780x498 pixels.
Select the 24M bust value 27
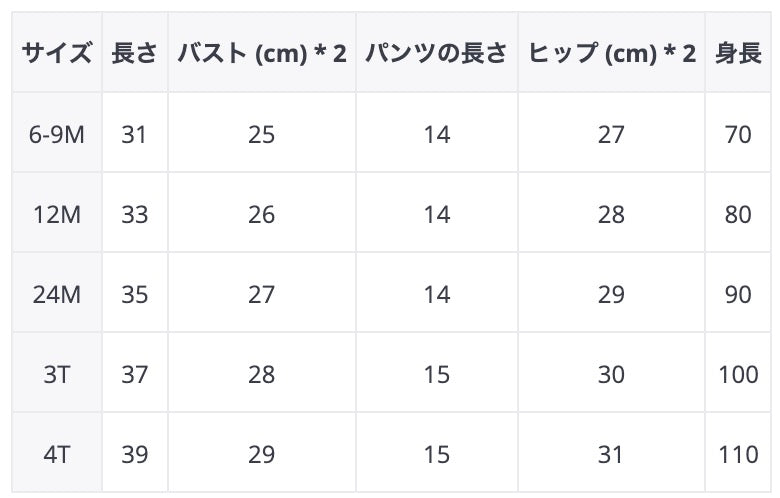click(x=261, y=294)
